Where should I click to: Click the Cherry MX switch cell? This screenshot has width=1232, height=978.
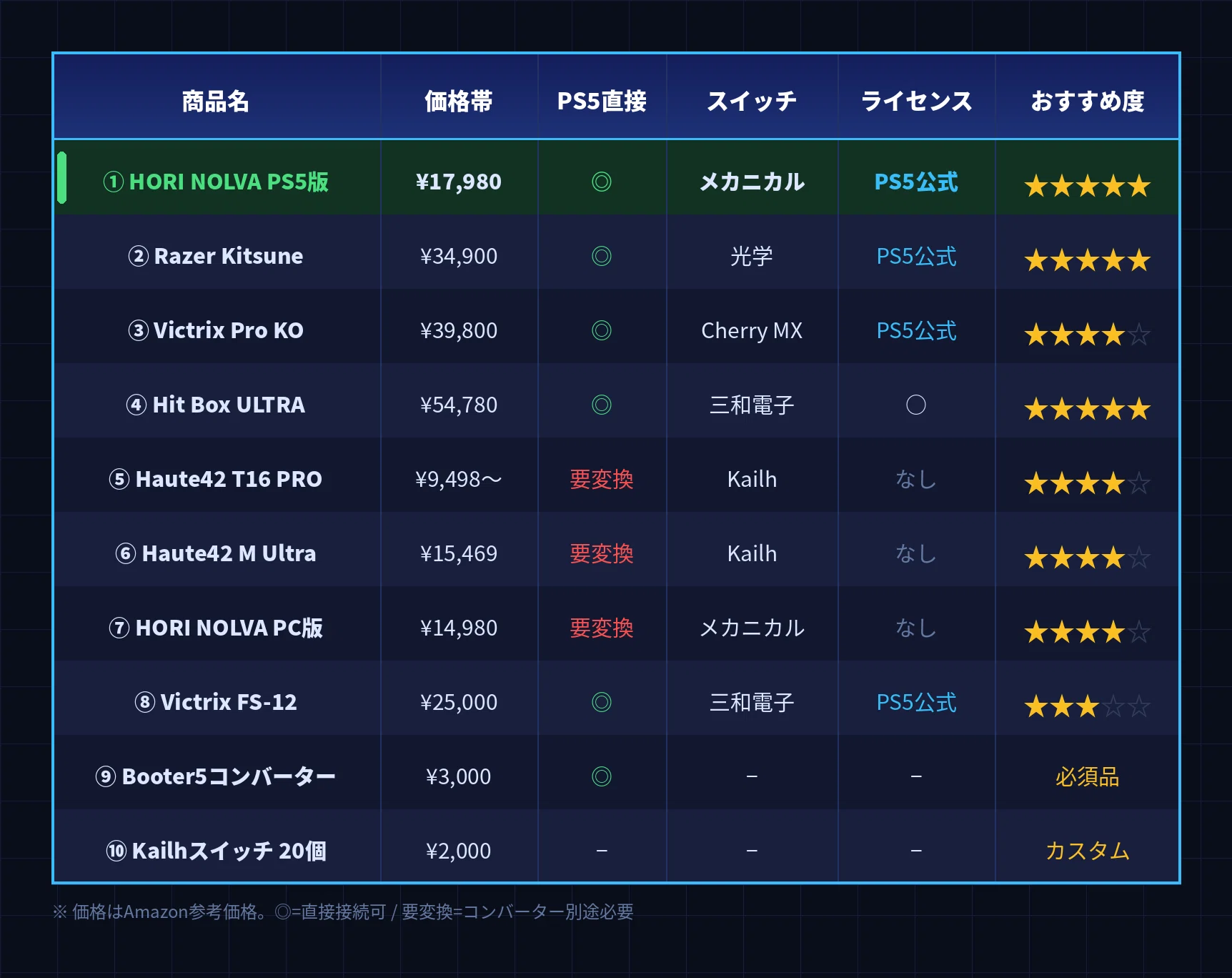point(752,330)
